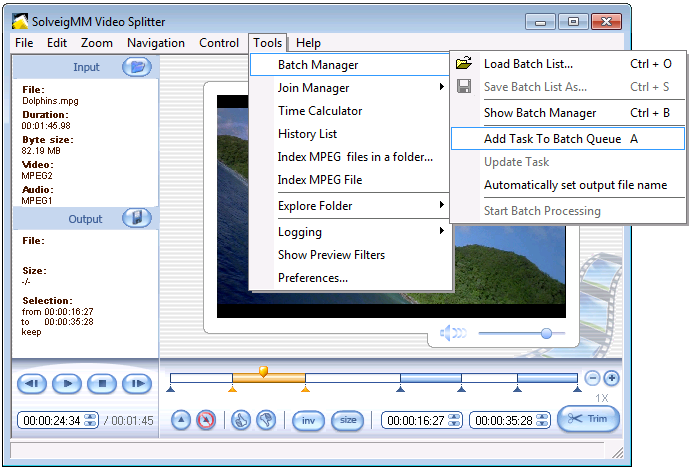Start trimming with Trim button

point(588,419)
